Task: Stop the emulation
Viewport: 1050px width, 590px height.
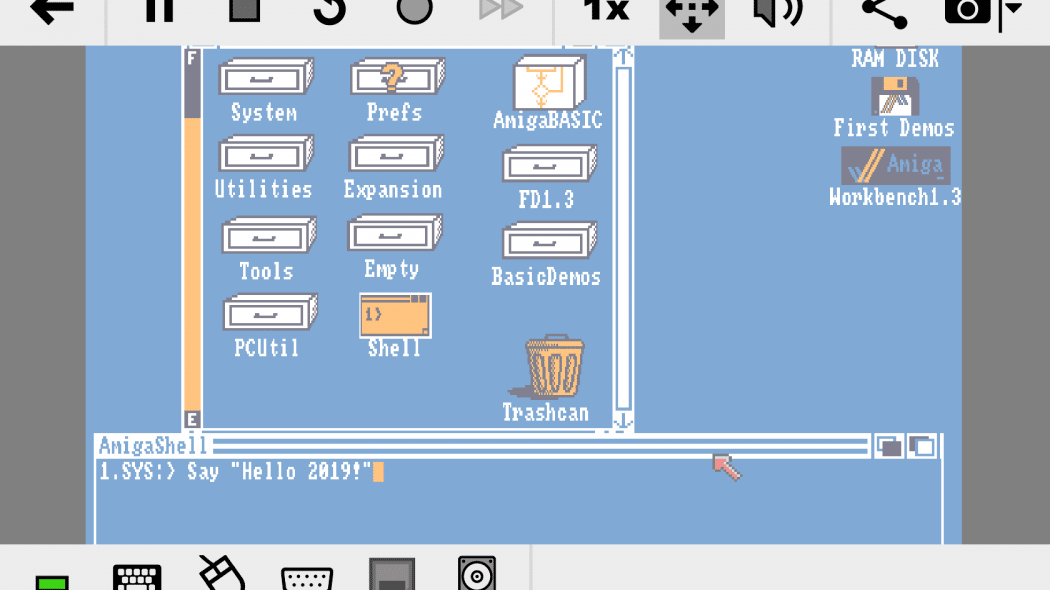Action: click(244, 11)
